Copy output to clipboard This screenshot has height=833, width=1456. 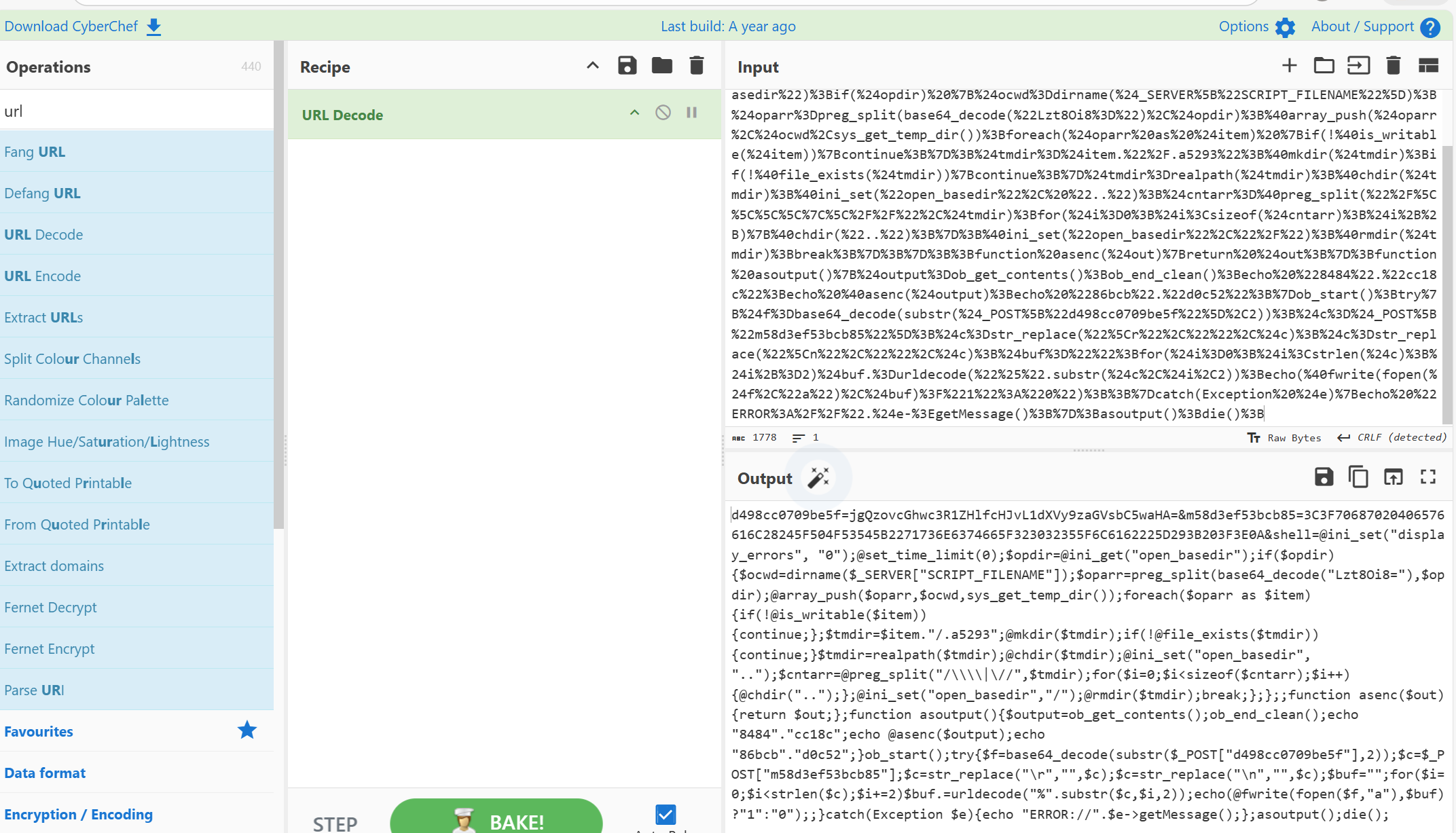click(x=1358, y=477)
